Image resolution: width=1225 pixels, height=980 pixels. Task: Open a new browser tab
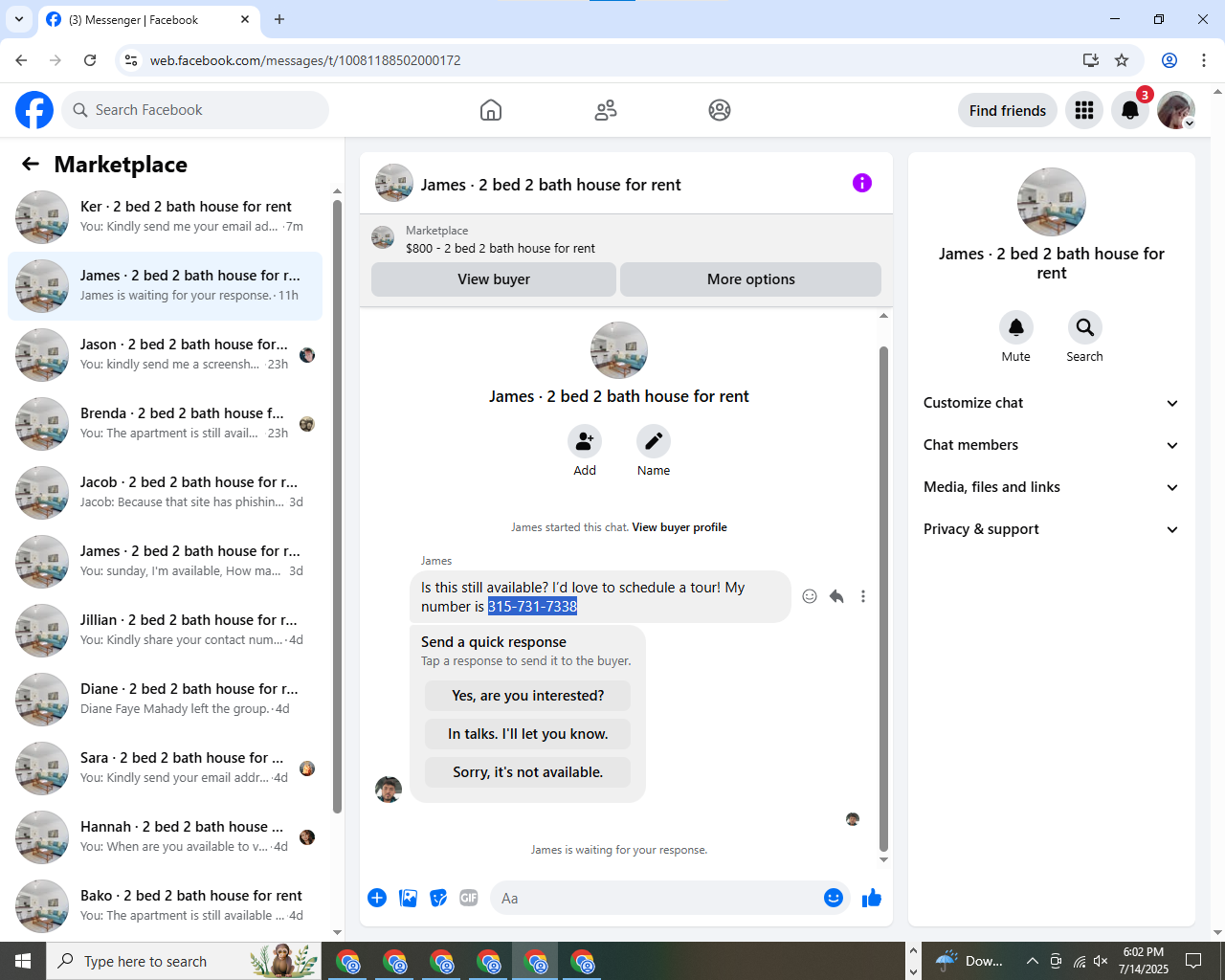(279, 19)
